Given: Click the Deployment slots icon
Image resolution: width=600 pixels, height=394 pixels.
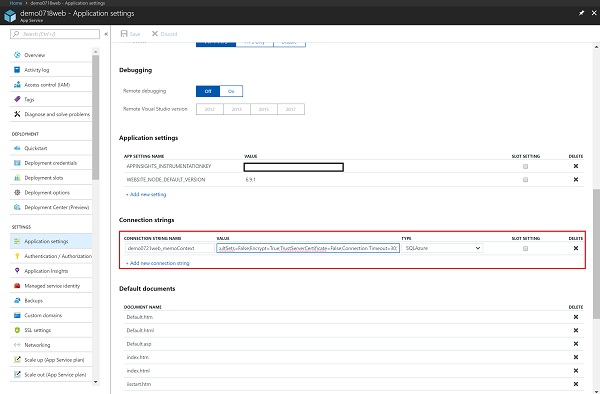Looking at the screenshot, I should click(17, 178).
